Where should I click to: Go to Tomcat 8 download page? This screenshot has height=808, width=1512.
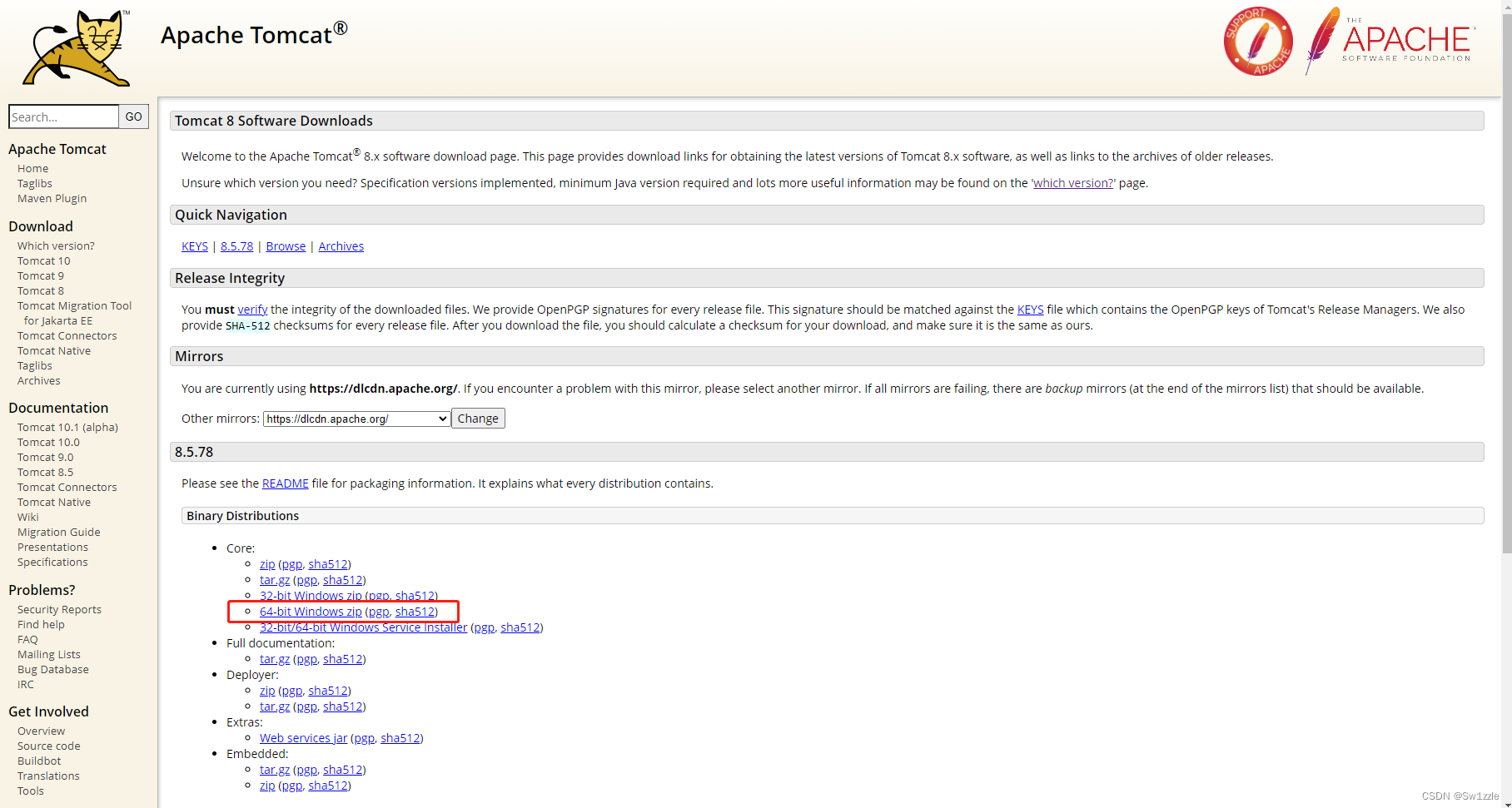41,290
